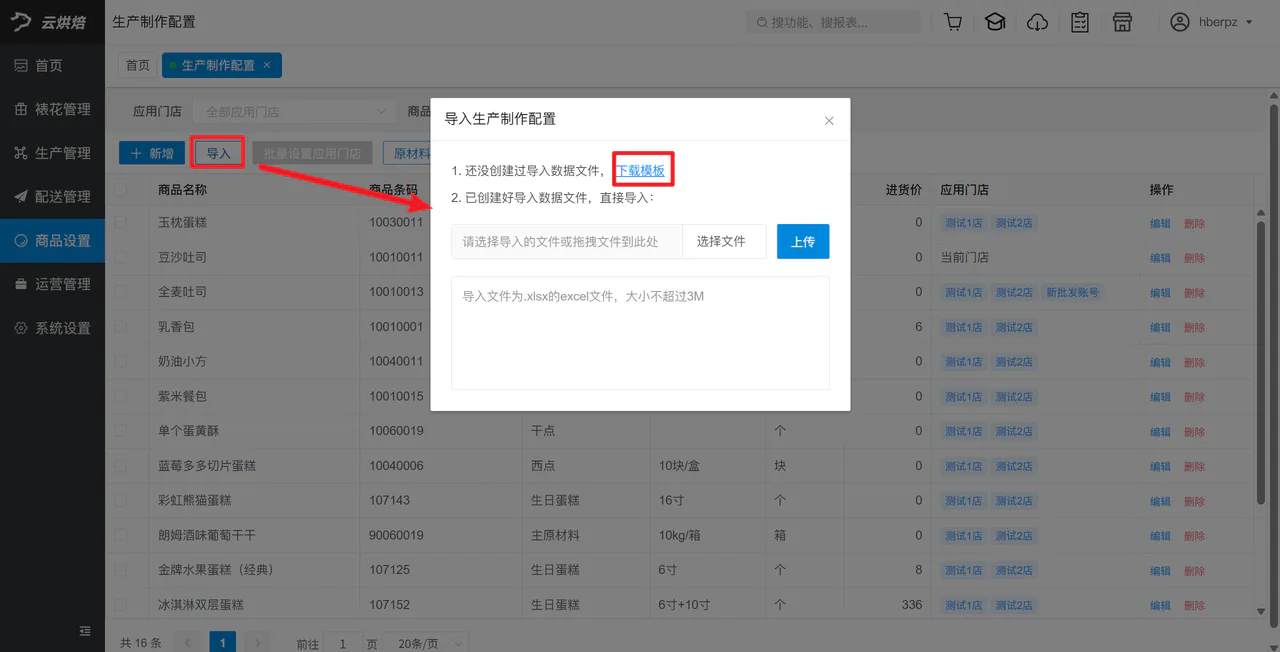Viewport: 1280px width, 652px height.
Task: Focus the 搜功能、搜报表 search field
Action: (x=833, y=22)
